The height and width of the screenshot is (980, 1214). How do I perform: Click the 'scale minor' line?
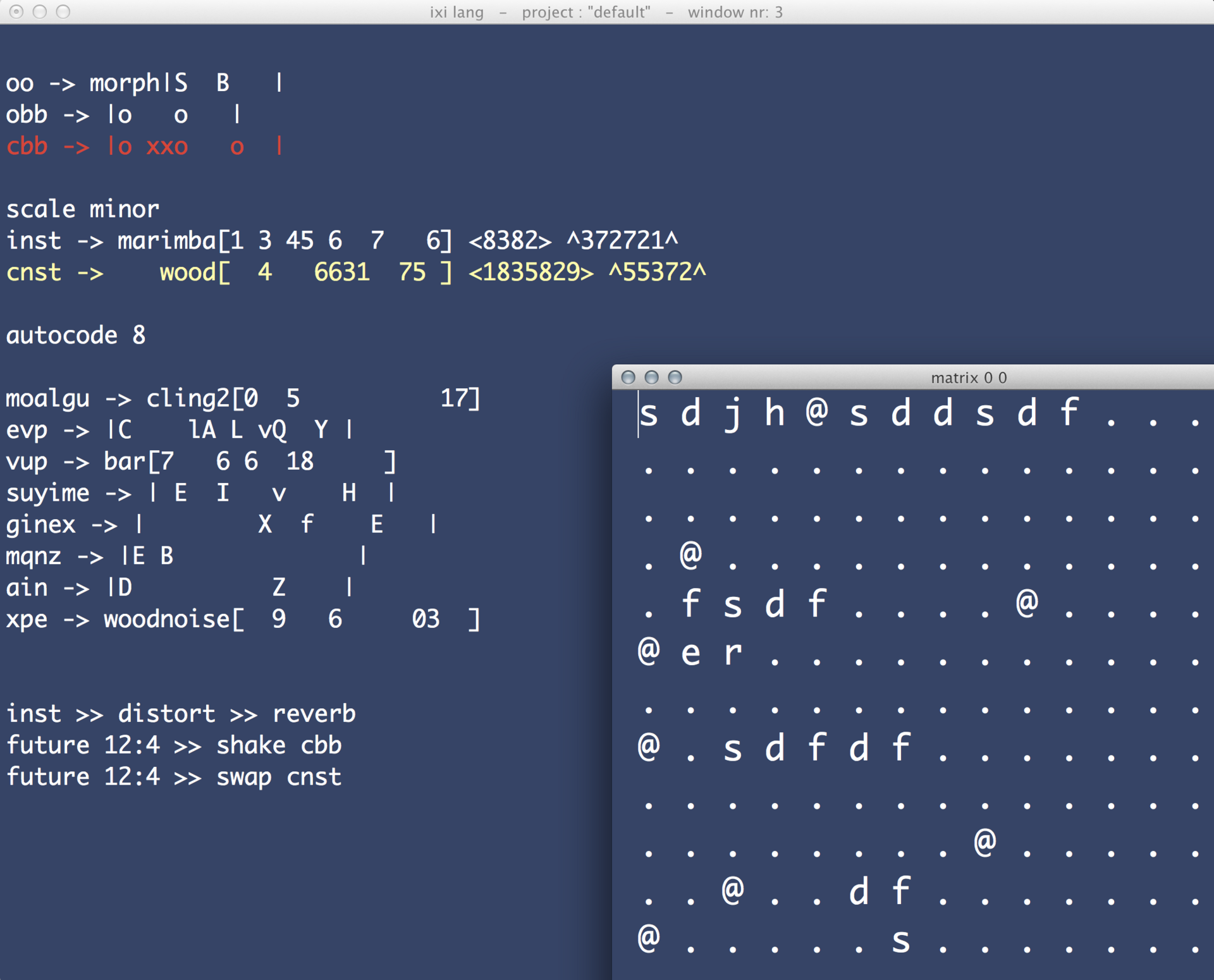(82, 209)
